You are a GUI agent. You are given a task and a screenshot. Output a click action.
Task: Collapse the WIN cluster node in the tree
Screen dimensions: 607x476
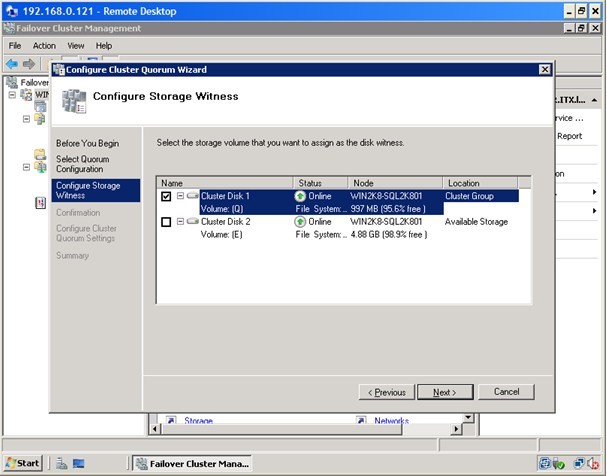click(12, 94)
